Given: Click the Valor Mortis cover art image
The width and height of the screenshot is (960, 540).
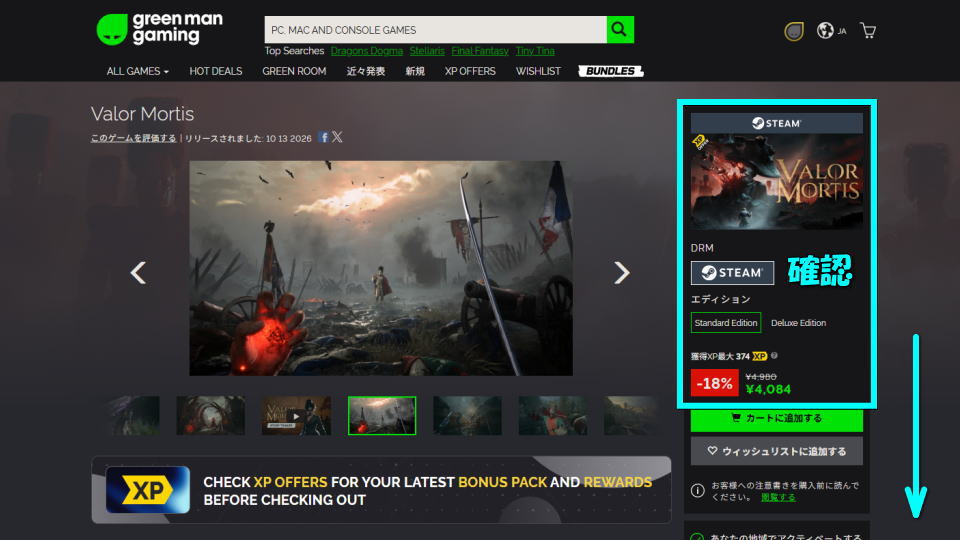Looking at the screenshot, I should tap(776, 182).
